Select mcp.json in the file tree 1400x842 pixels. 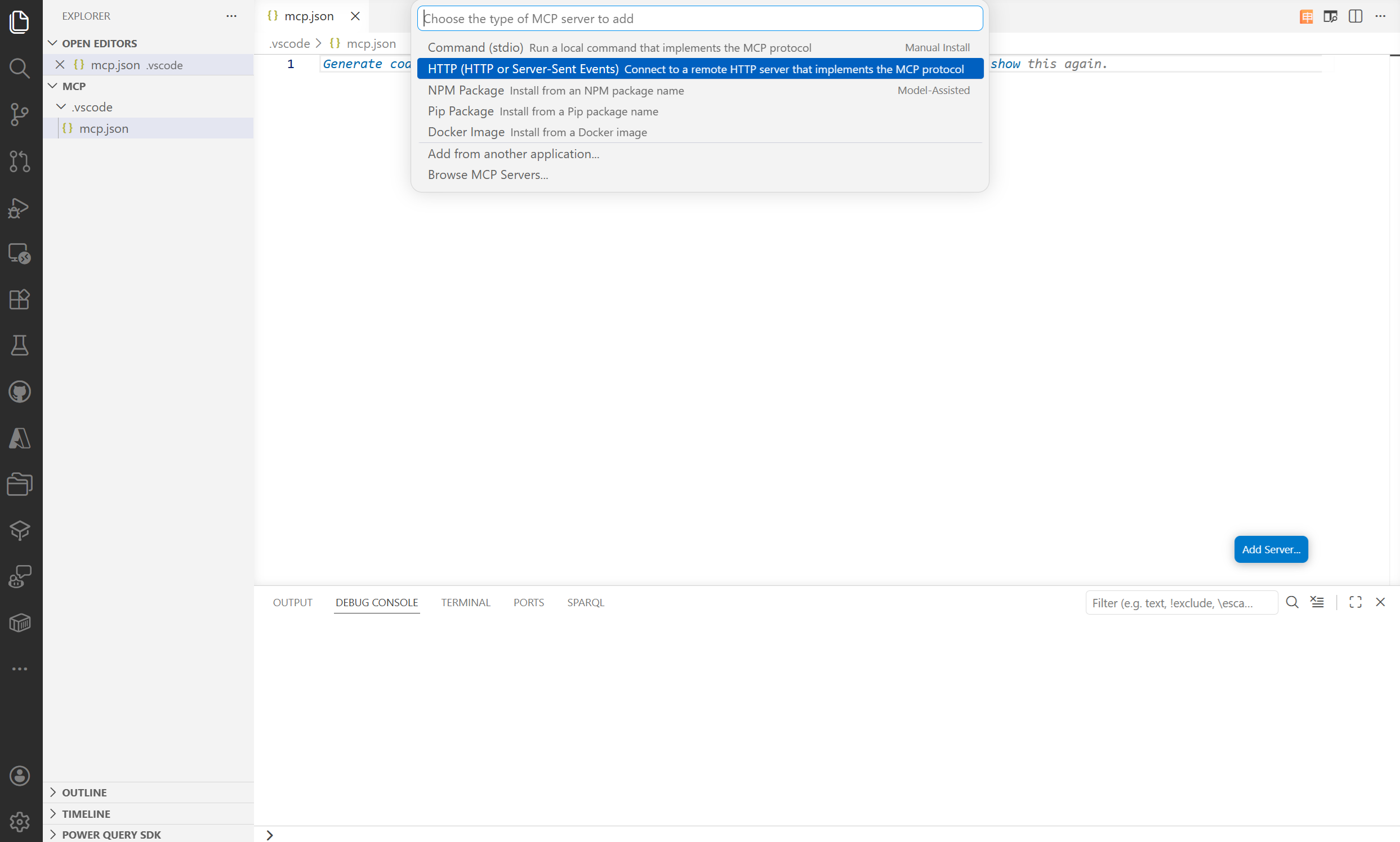(x=148, y=128)
